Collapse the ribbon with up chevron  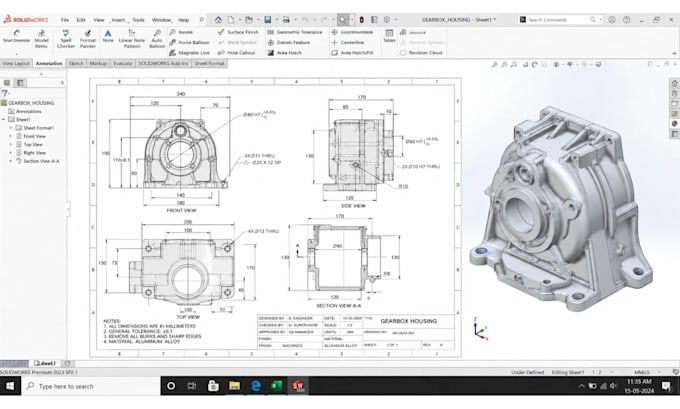[x=674, y=53]
